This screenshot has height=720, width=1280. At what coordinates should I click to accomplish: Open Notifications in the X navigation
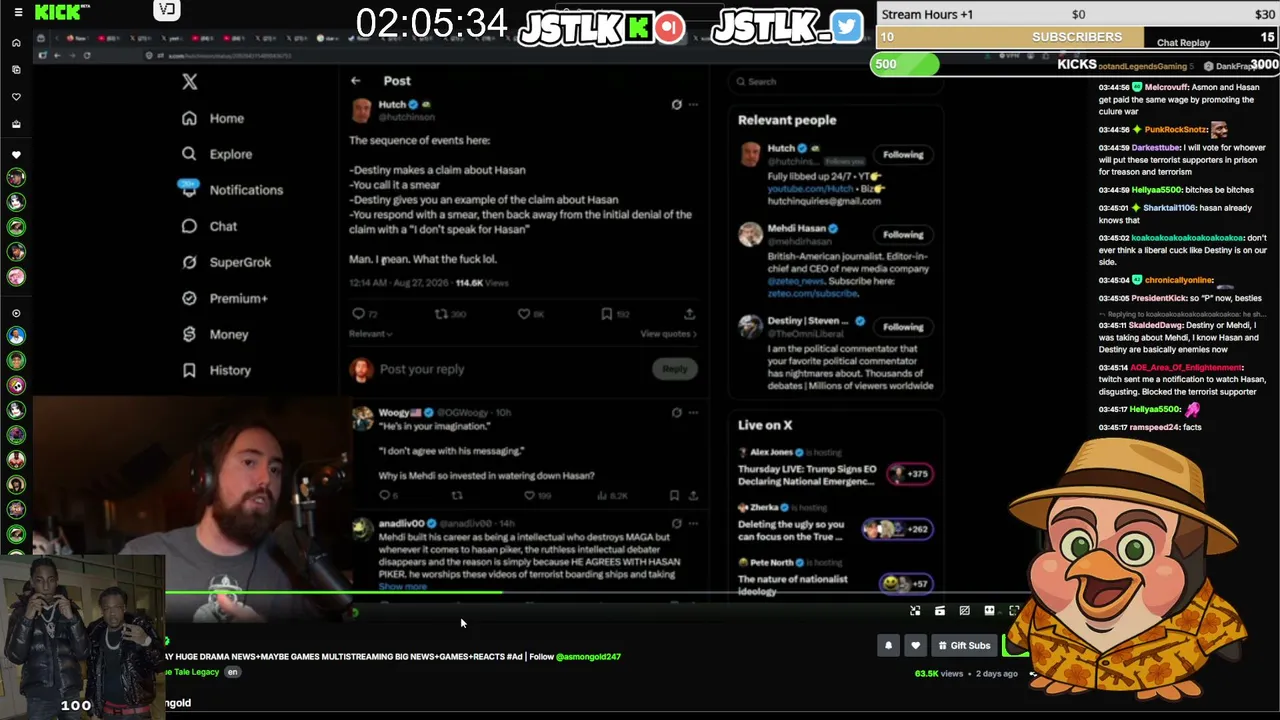[231, 190]
